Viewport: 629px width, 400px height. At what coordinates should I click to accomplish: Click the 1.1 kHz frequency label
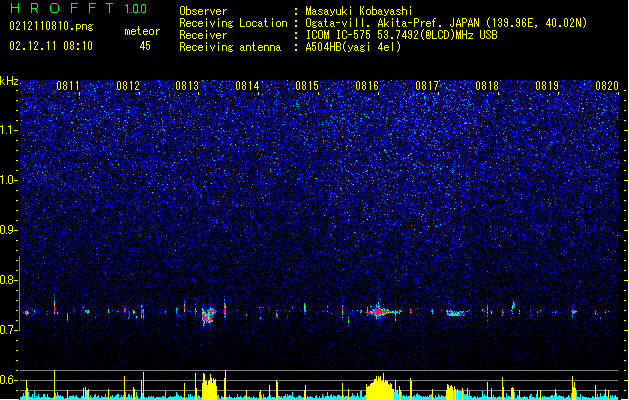9,130
